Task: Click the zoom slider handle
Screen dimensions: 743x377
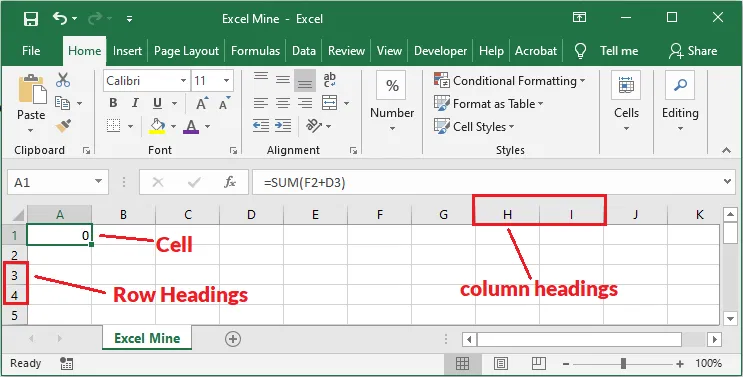Action: click(x=623, y=364)
